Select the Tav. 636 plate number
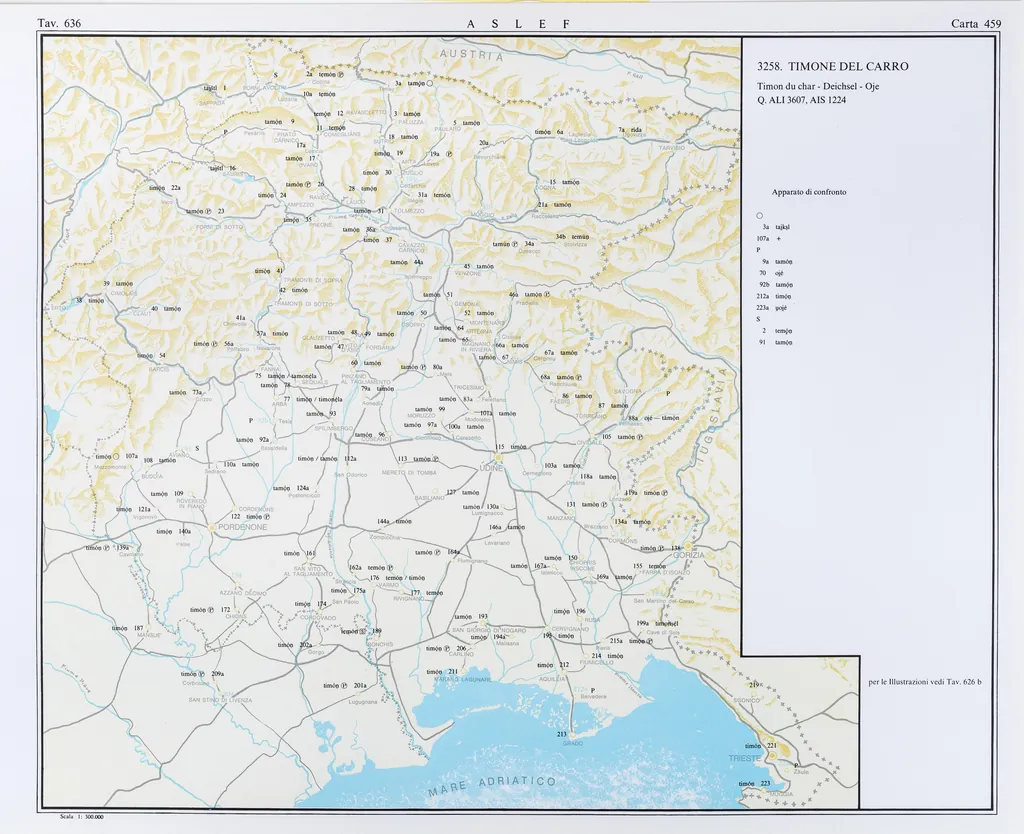 coord(59,23)
